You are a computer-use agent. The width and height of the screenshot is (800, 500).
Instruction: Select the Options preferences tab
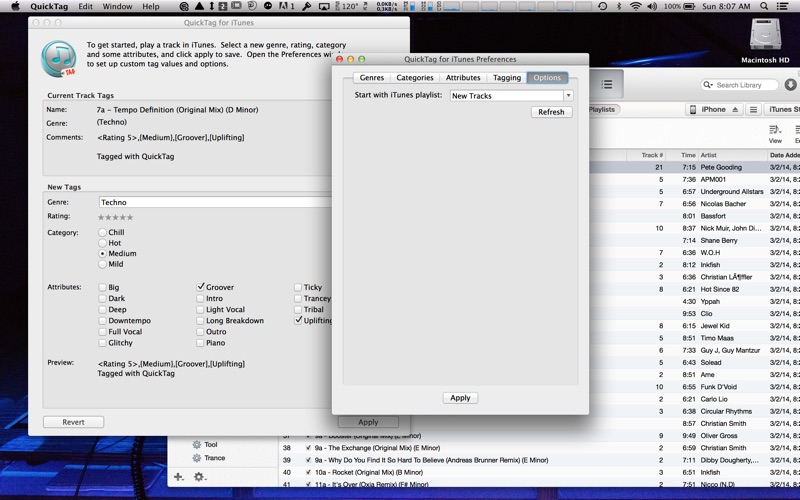pyautogui.click(x=547, y=78)
